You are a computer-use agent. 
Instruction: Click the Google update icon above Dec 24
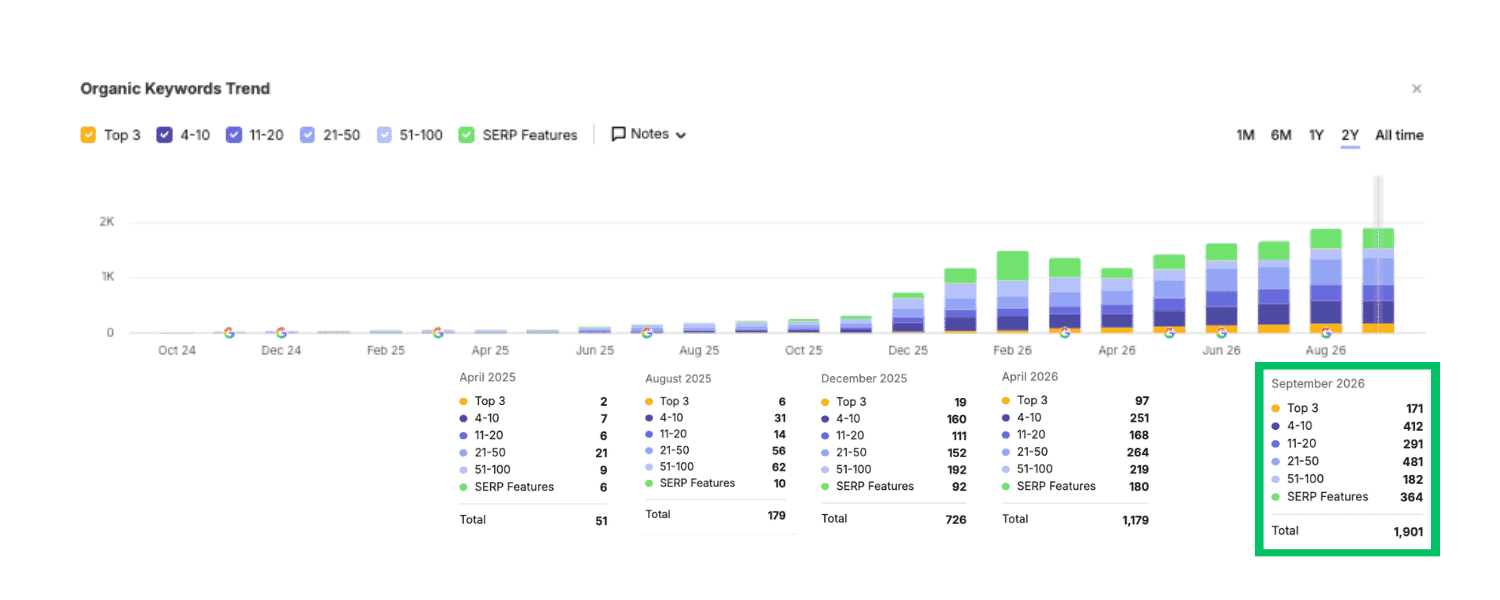point(281,333)
